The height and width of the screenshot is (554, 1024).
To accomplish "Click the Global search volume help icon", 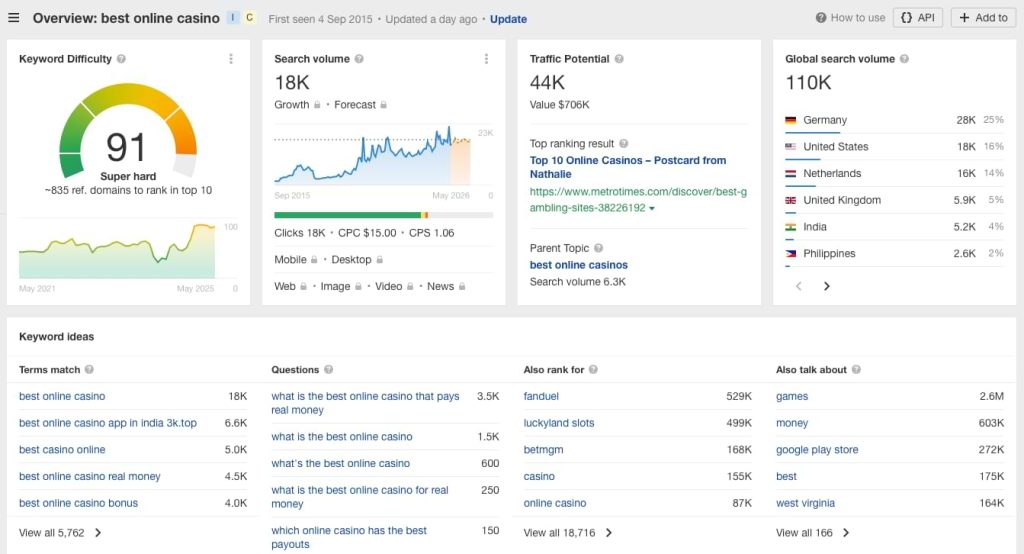I will click(904, 59).
